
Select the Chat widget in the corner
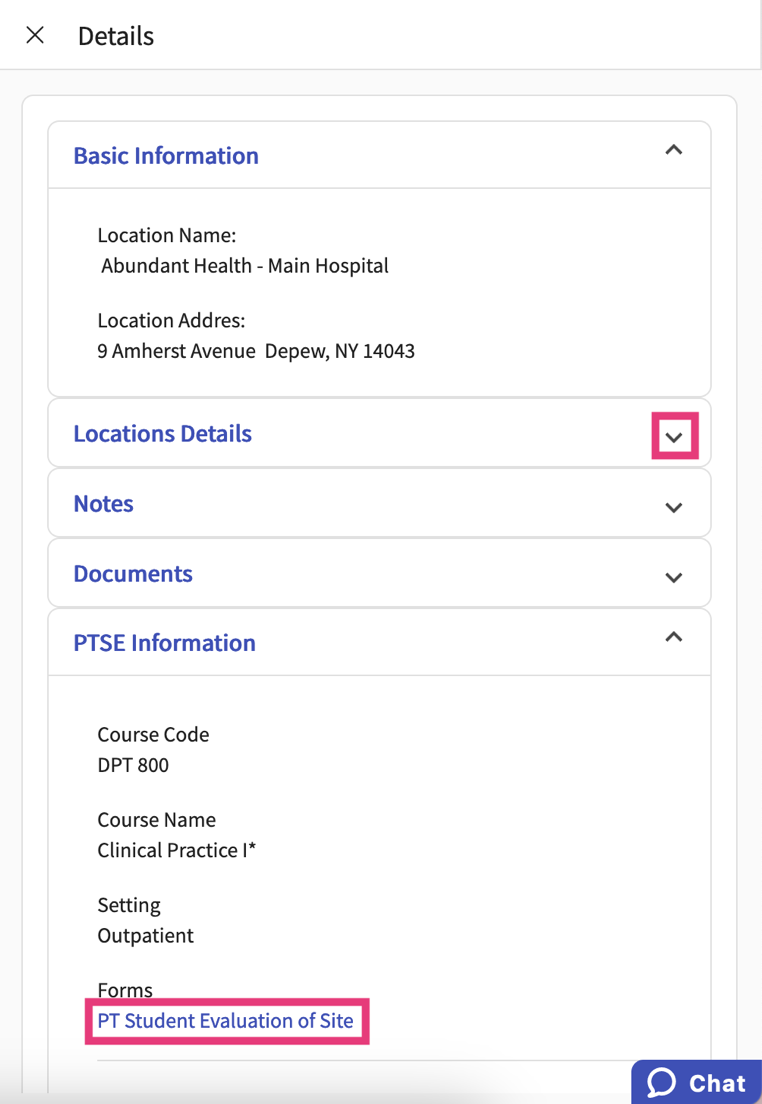coord(696,1083)
